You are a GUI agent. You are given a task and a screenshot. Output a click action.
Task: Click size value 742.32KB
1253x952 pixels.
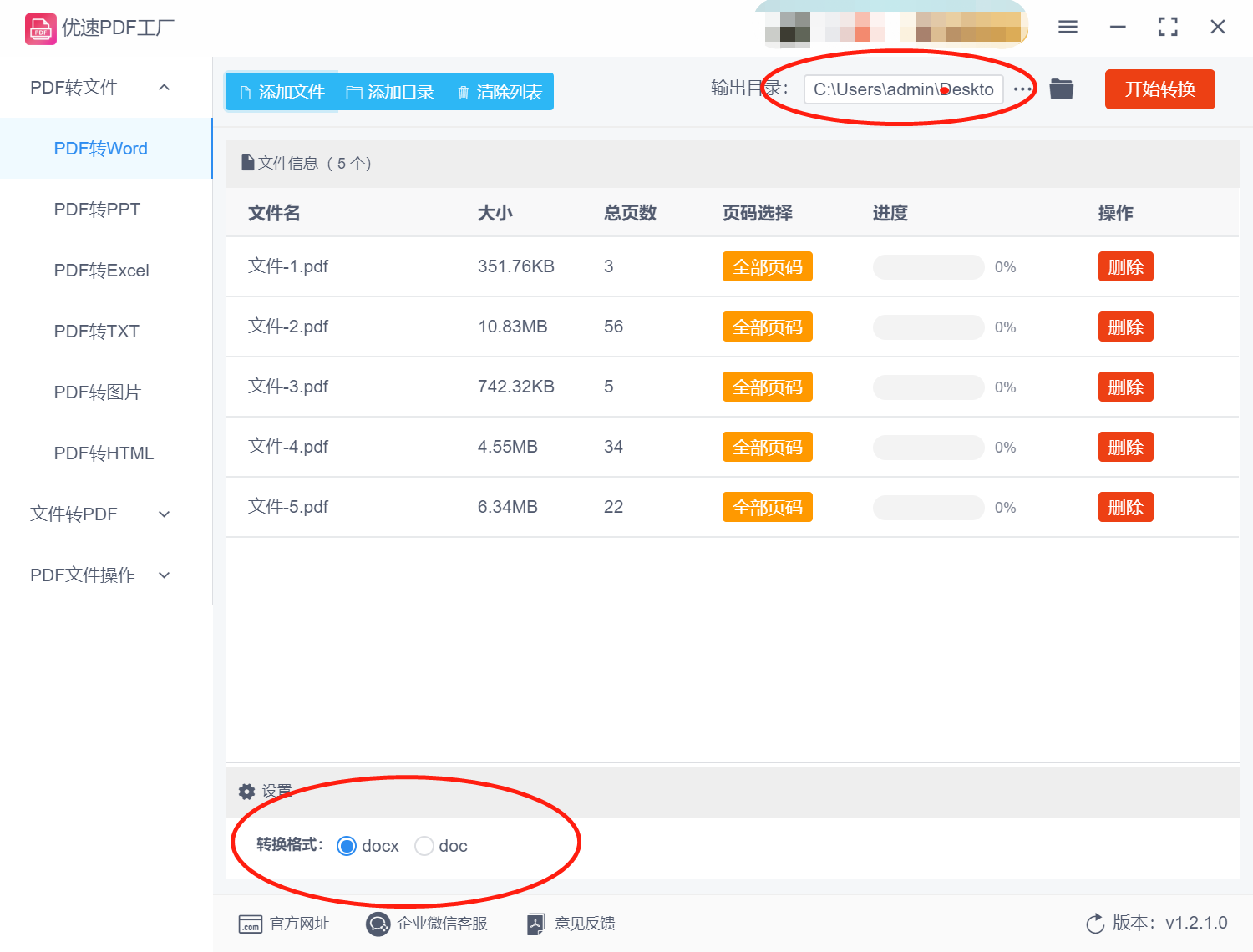[516, 387]
